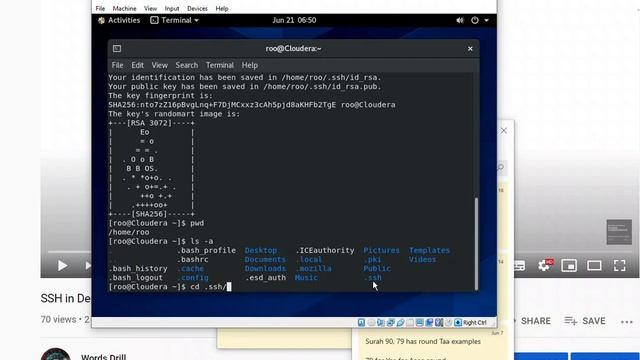Click the Videos directory in ls output
The width and height of the screenshot is (640, 360).
422,259
